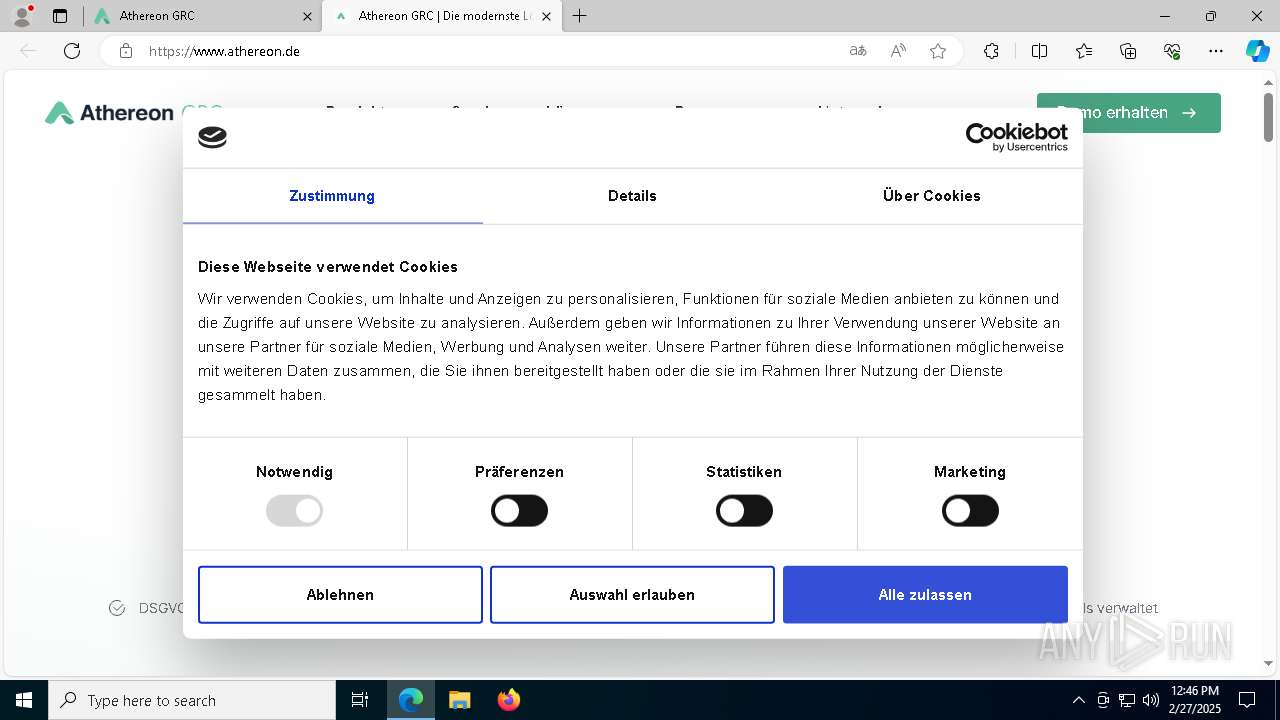The image size is (1280, 720).
Task: Open the translate page icon
Action: 858,51
